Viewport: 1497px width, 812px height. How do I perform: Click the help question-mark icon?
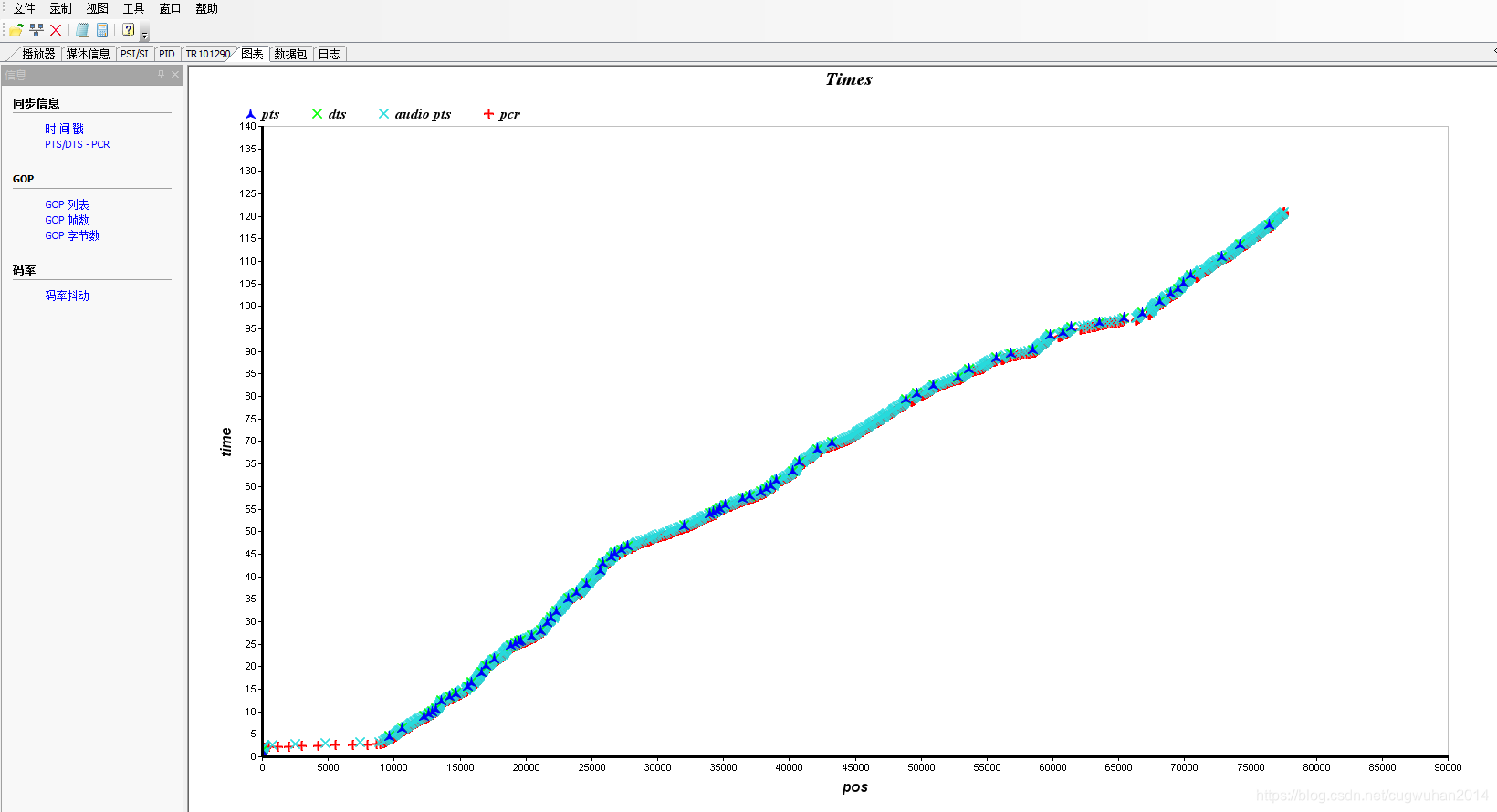pos(129,30)
